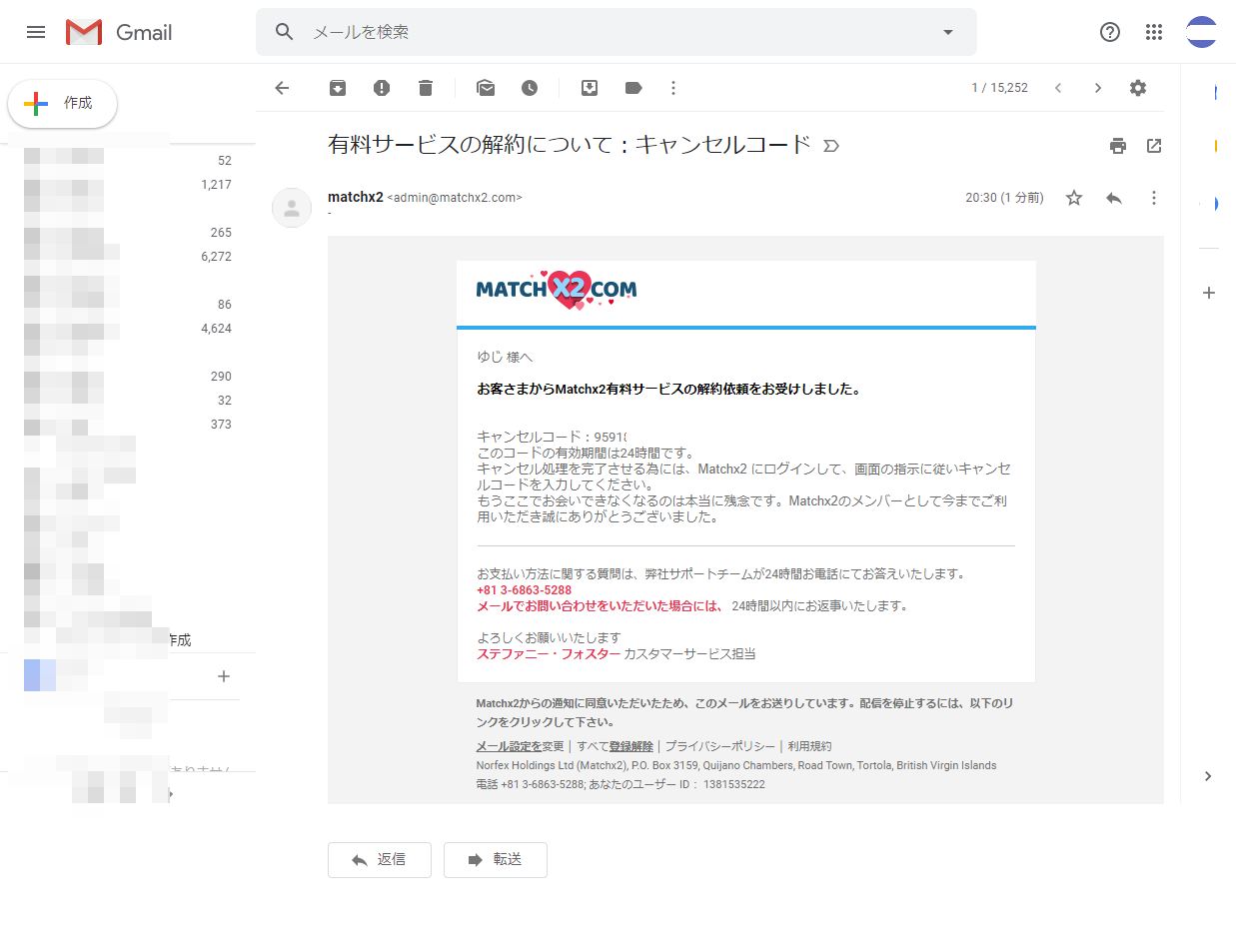1236x952 pixels.
Task: Open the support help icon
Action: [x=1110, y=32]
